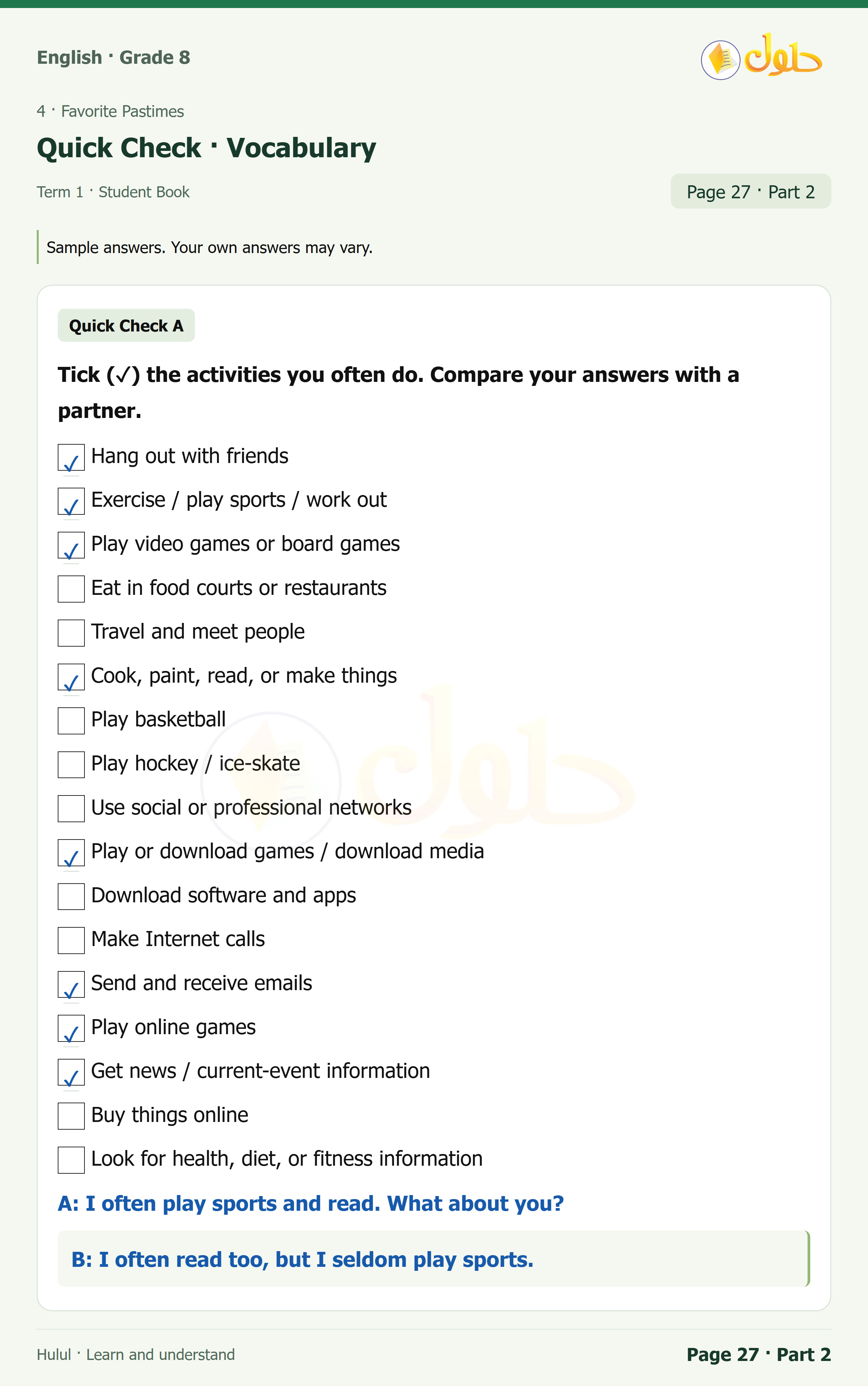868x1386 pixels.
Task: Tick Look for health, diet, fitness information
Action: tap(71, 1160)
